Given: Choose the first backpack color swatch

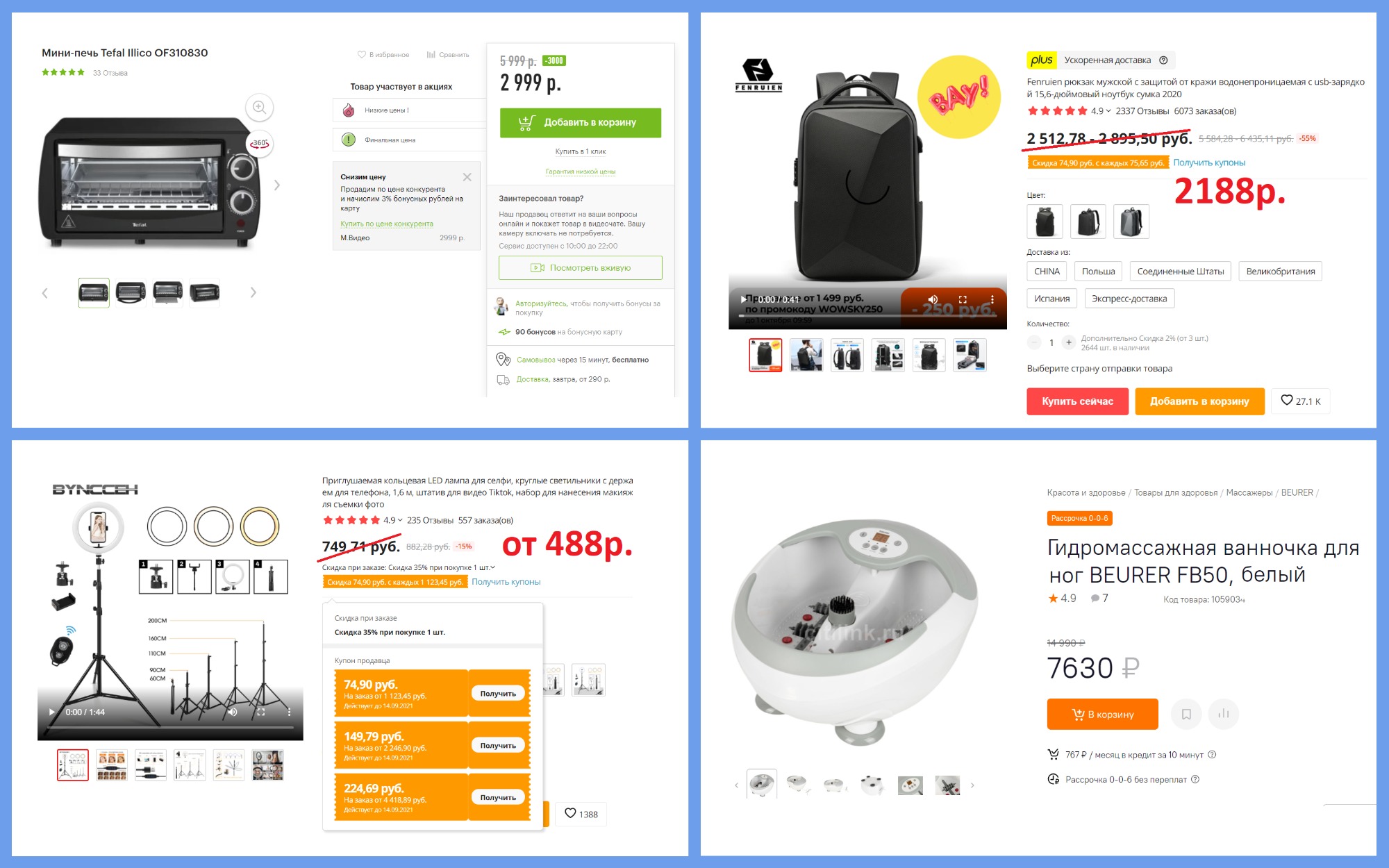Looking at the screenshot, I should click(x=1045, y=222).
